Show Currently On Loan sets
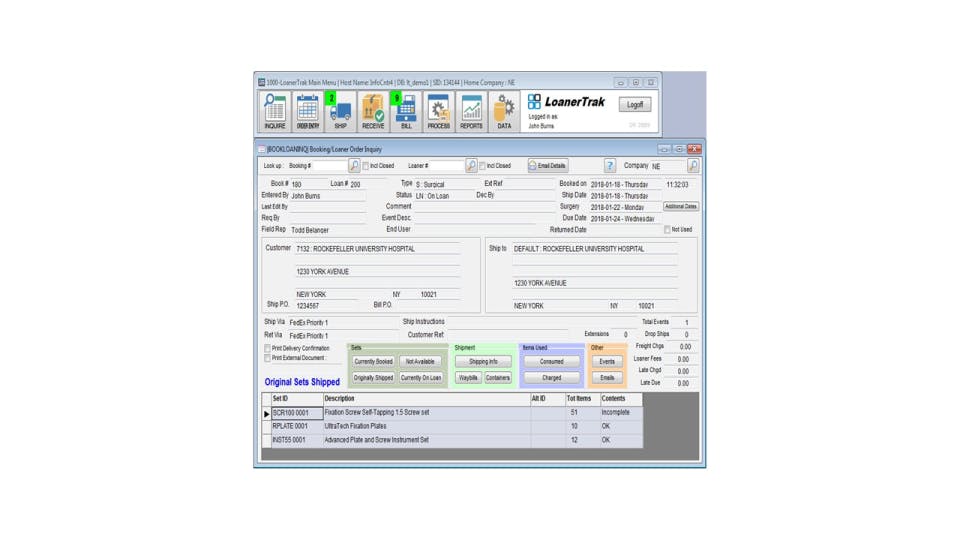This screenshot has width=960, height=540. click(420, 378)
